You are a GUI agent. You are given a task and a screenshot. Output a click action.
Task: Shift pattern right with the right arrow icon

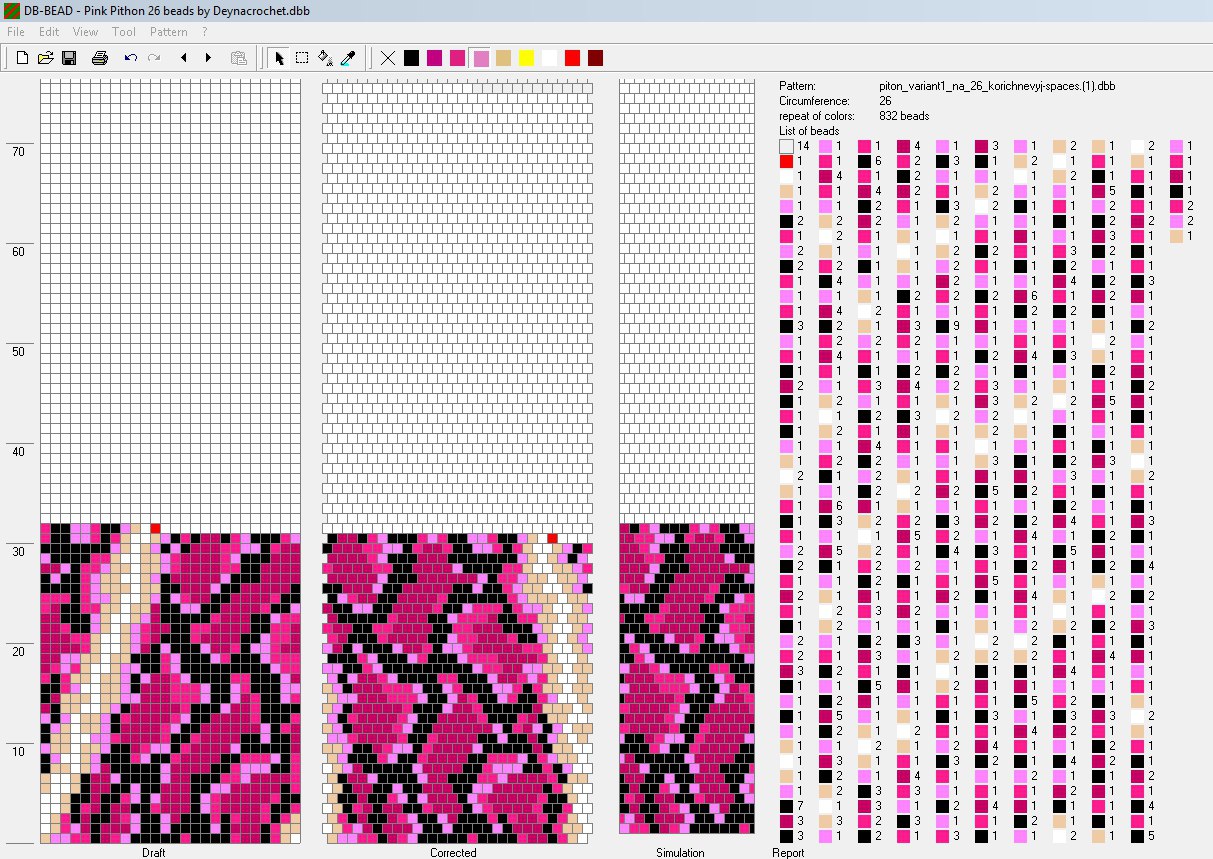point(208,58)
